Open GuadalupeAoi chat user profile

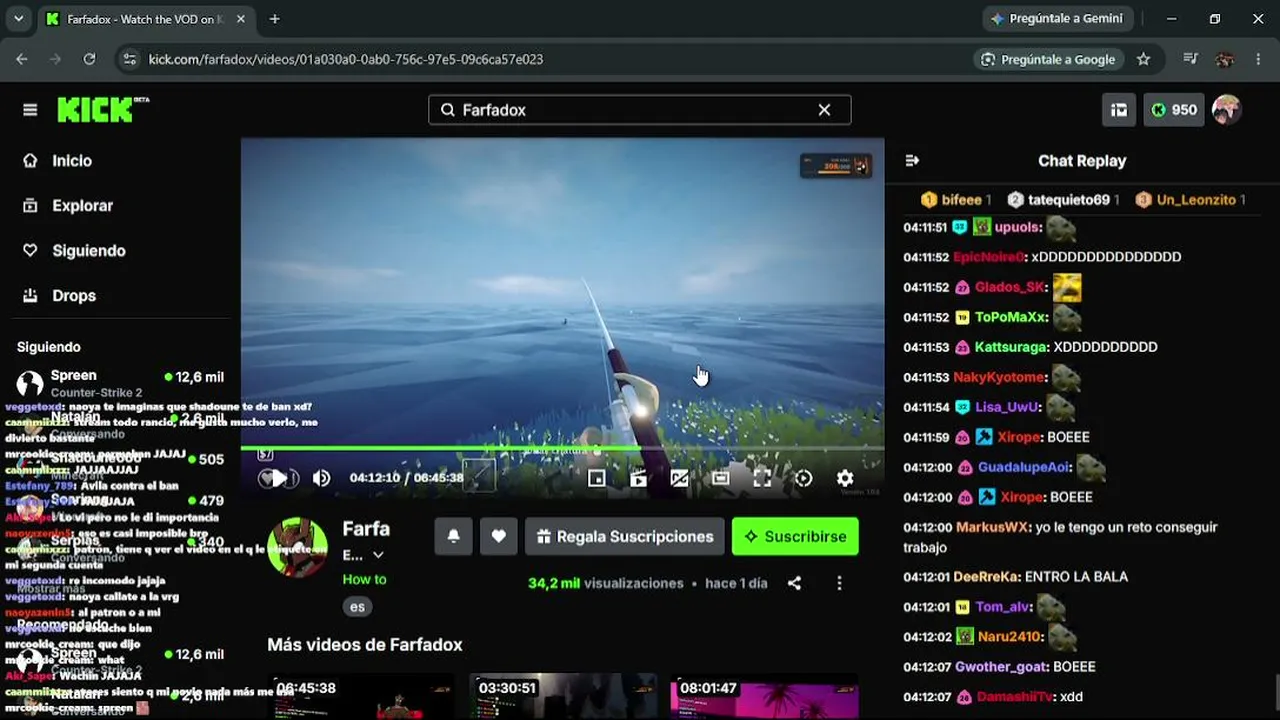coord(1023,467)
